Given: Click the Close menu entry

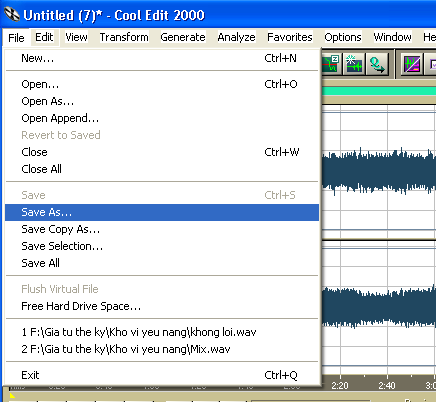Looking at the screenshot, I should tap(162, 152).
